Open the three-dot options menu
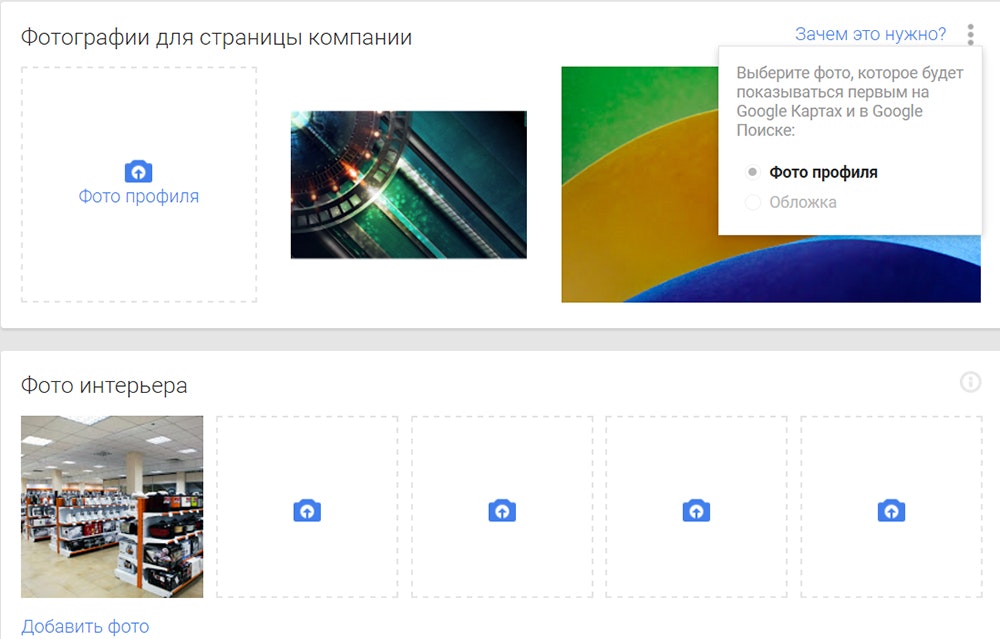The height and width of the screenshot is (639, 1000). click(970, 35)
